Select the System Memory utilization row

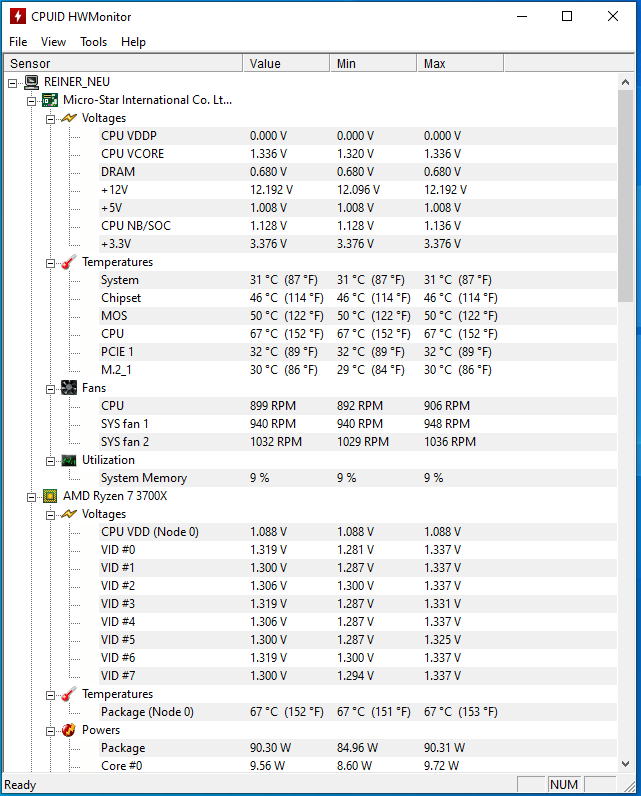tap(358, 478)
